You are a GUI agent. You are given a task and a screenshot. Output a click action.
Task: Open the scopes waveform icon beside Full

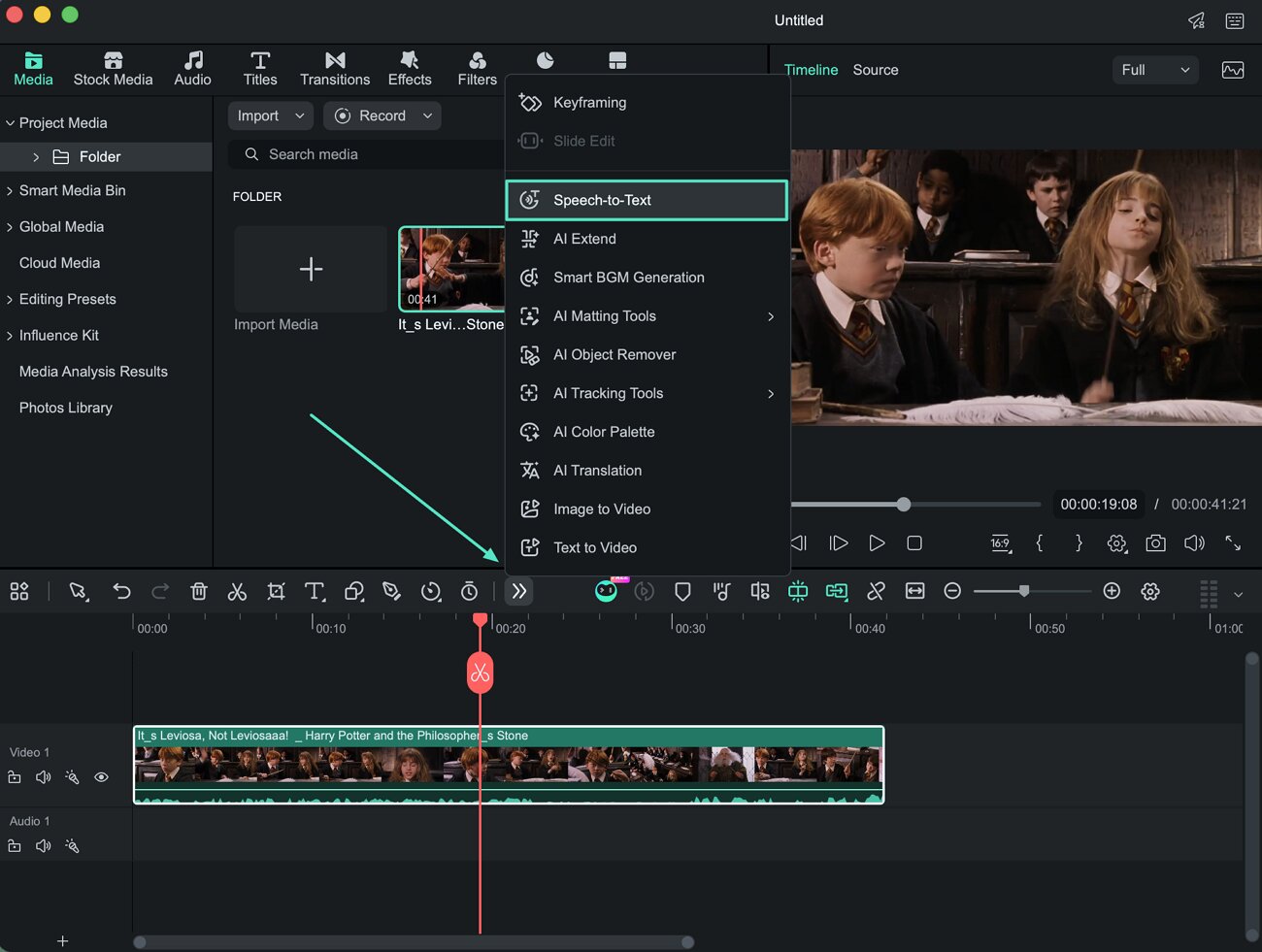coord(1233,70)
